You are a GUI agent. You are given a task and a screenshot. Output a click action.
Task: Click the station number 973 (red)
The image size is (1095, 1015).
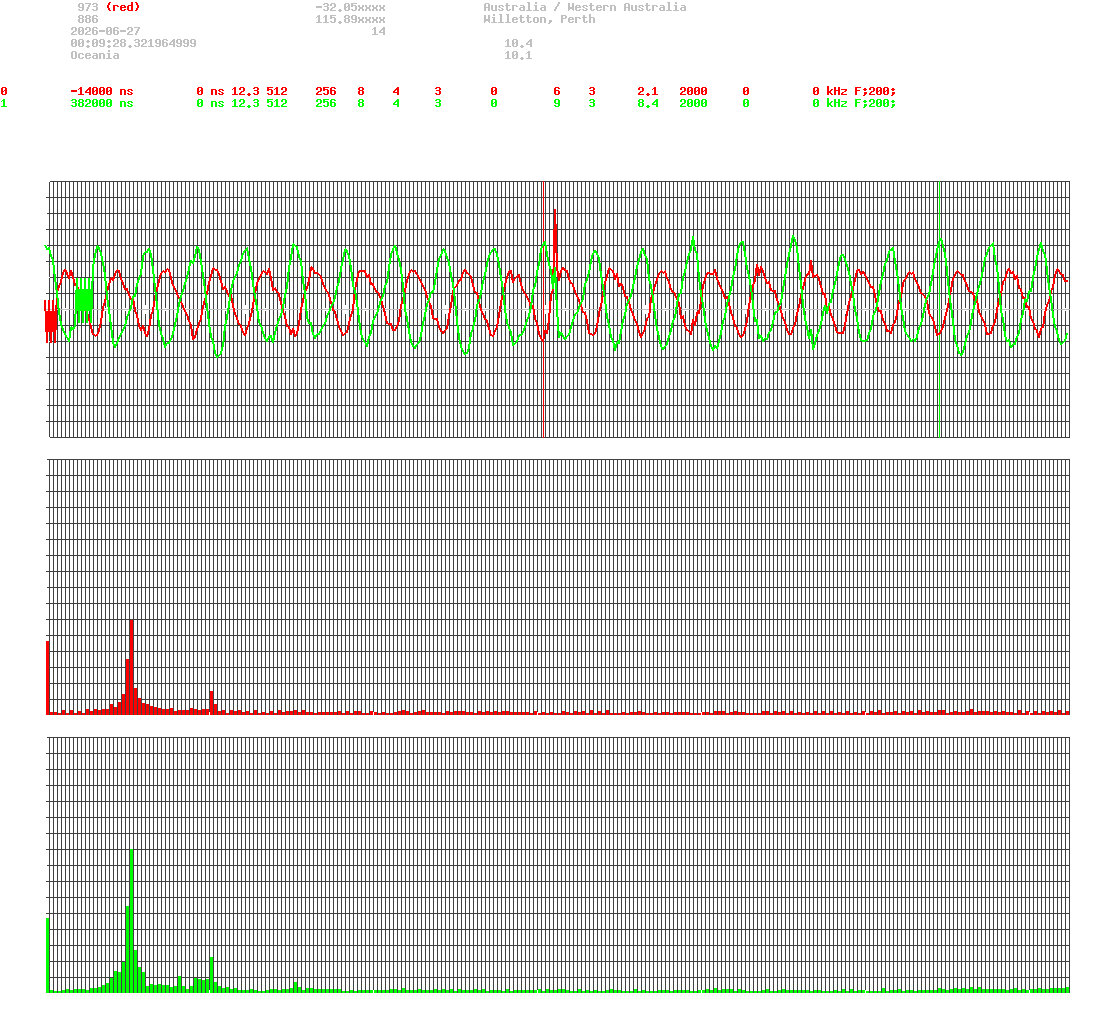point(108,7)
